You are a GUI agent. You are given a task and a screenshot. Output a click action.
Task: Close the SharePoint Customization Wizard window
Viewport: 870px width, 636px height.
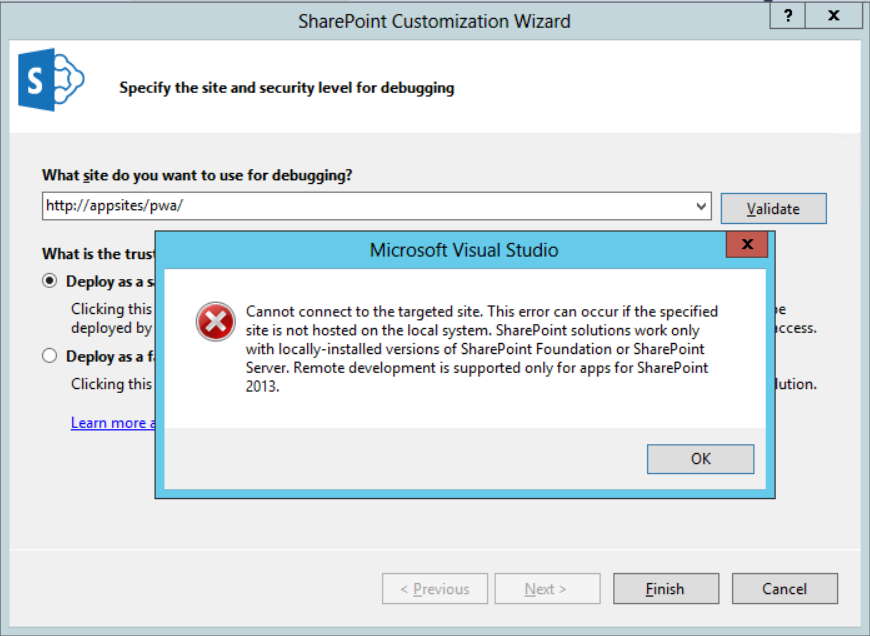[x=833, y=16]
